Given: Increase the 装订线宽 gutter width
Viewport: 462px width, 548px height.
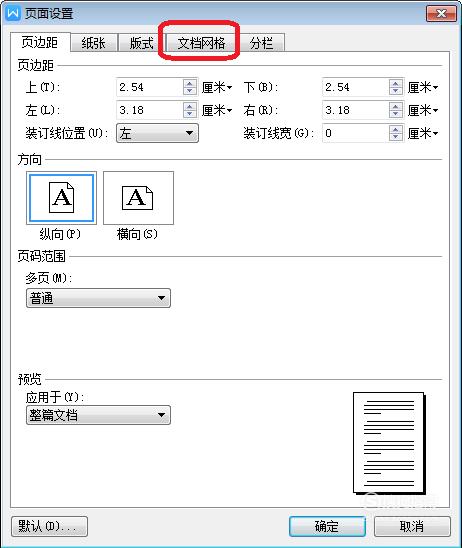Looking at the screenshot, I should pos(395,129).
